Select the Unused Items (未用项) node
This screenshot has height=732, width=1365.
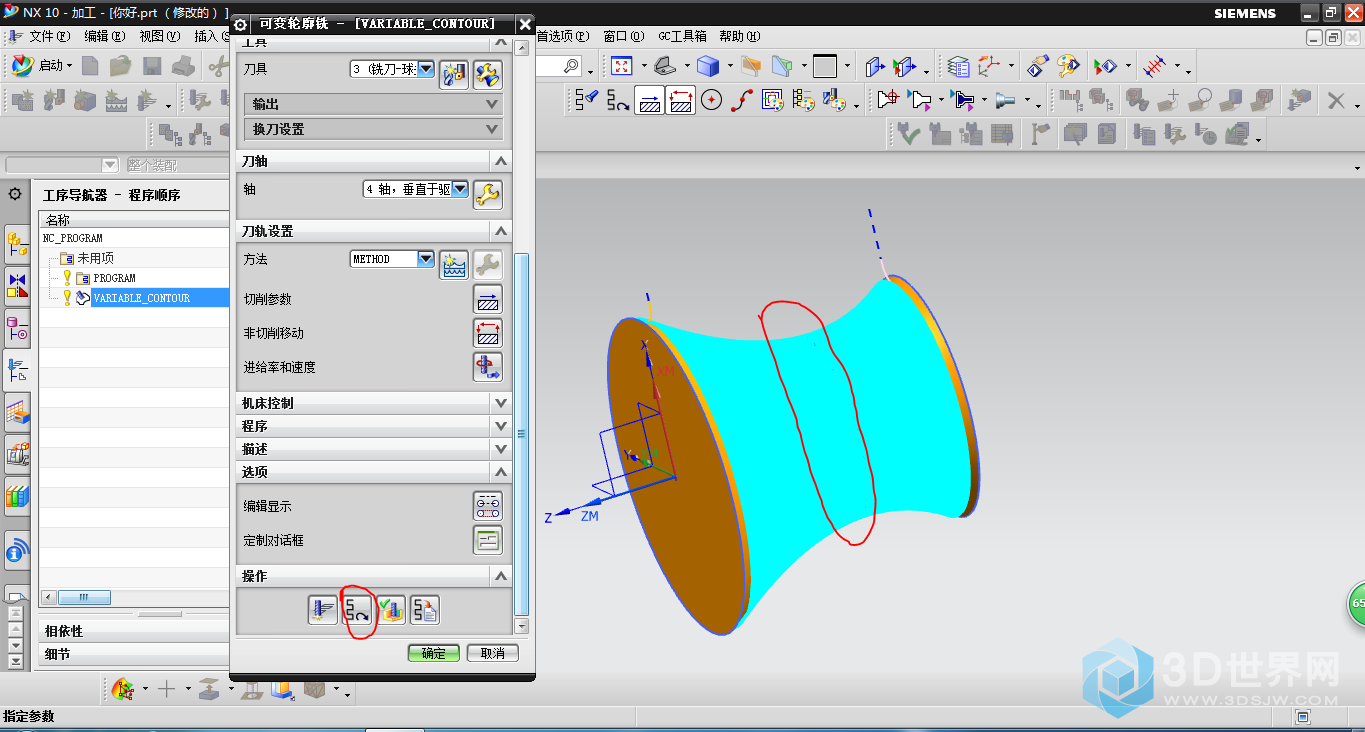click(95, 258)
